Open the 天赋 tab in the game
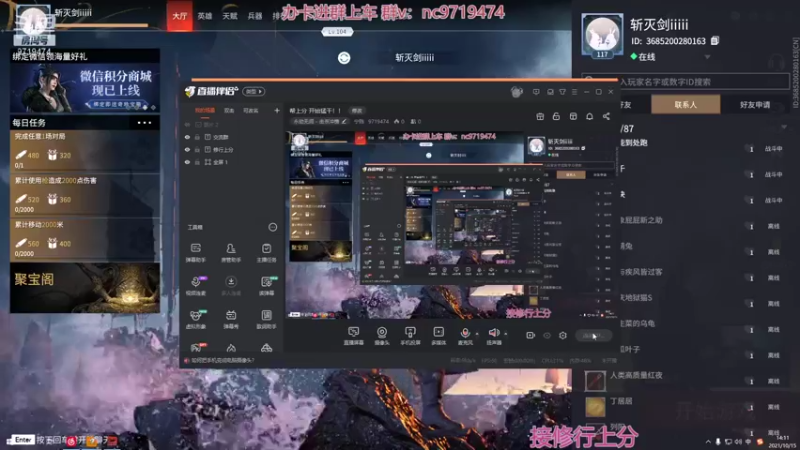 pyautogui.click(x=230, y=16)
